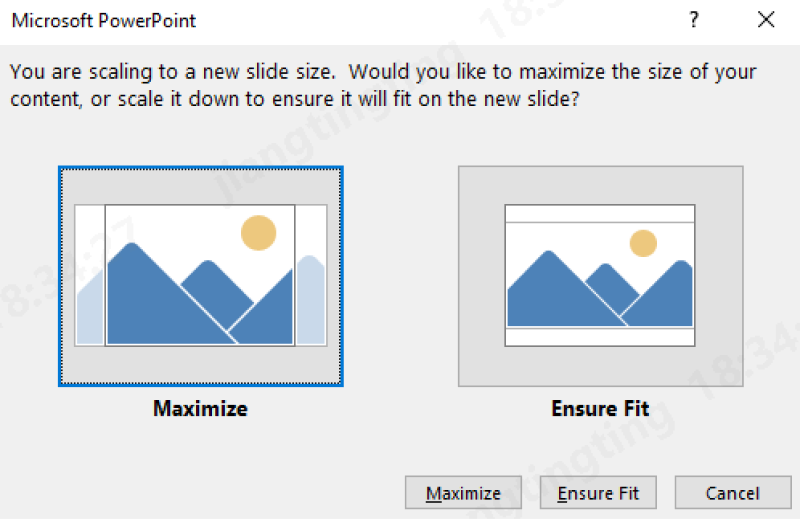Click the bold Maximize label under the preview
This screenshot has height=519, width=800.
point(201,409)
